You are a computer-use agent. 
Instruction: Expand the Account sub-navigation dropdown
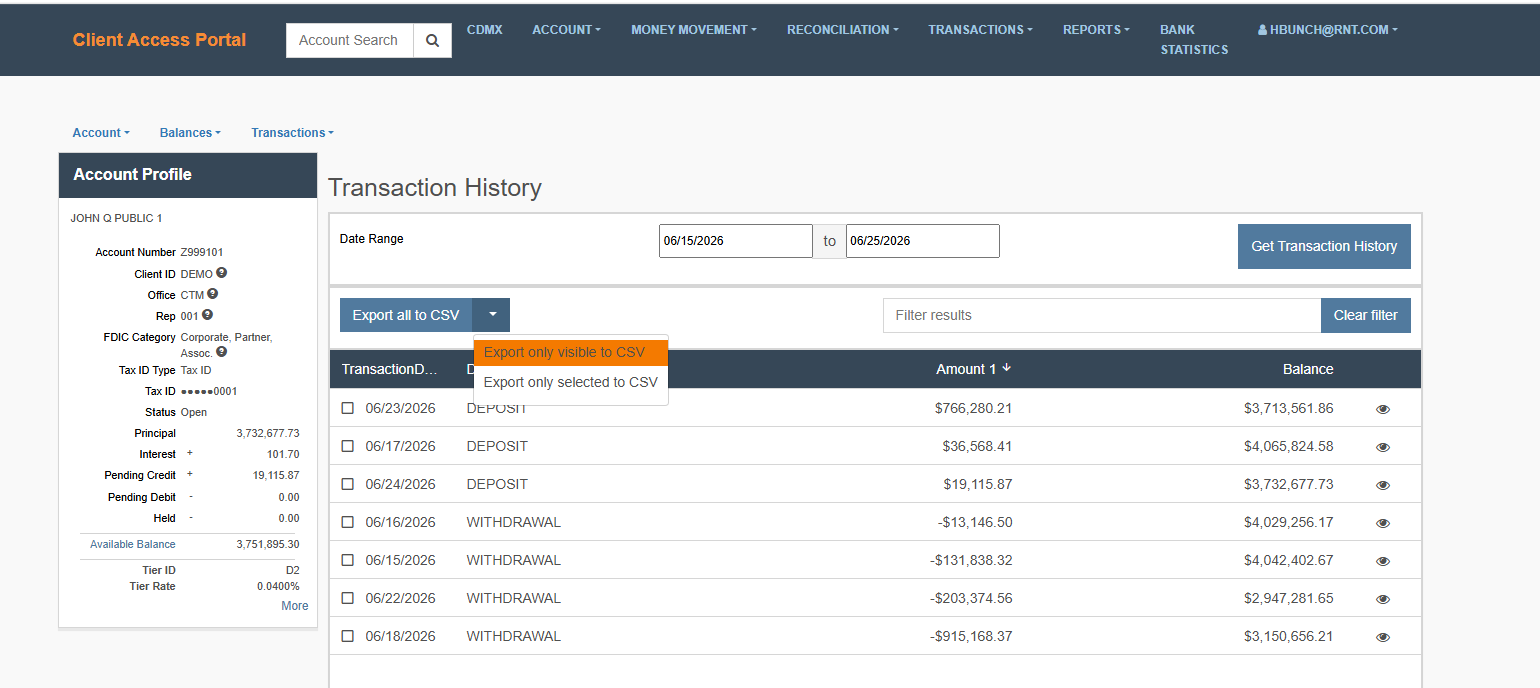[x=101, y=133]
